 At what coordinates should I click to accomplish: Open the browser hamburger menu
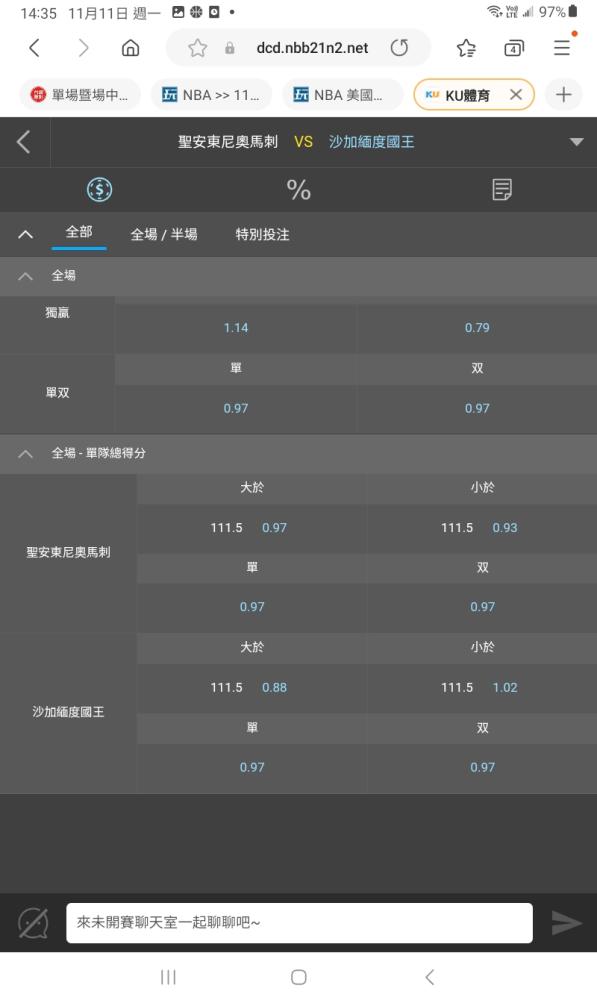(562, 48)
